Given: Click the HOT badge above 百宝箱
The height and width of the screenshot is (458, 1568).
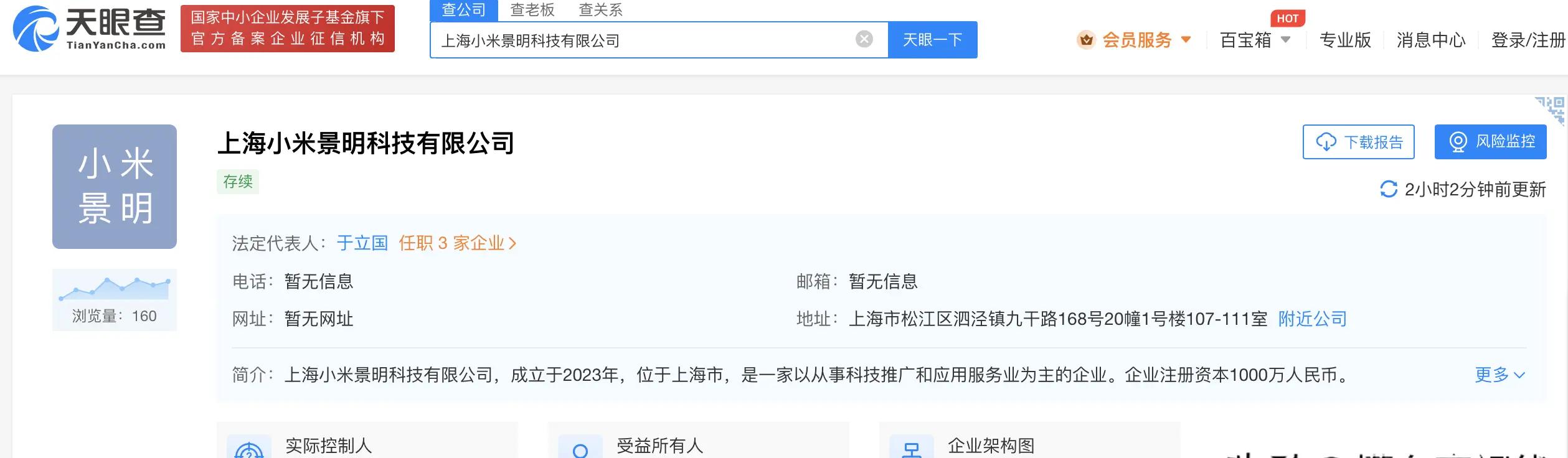Looking at the screenshot, I should (x=1288, y=19).
